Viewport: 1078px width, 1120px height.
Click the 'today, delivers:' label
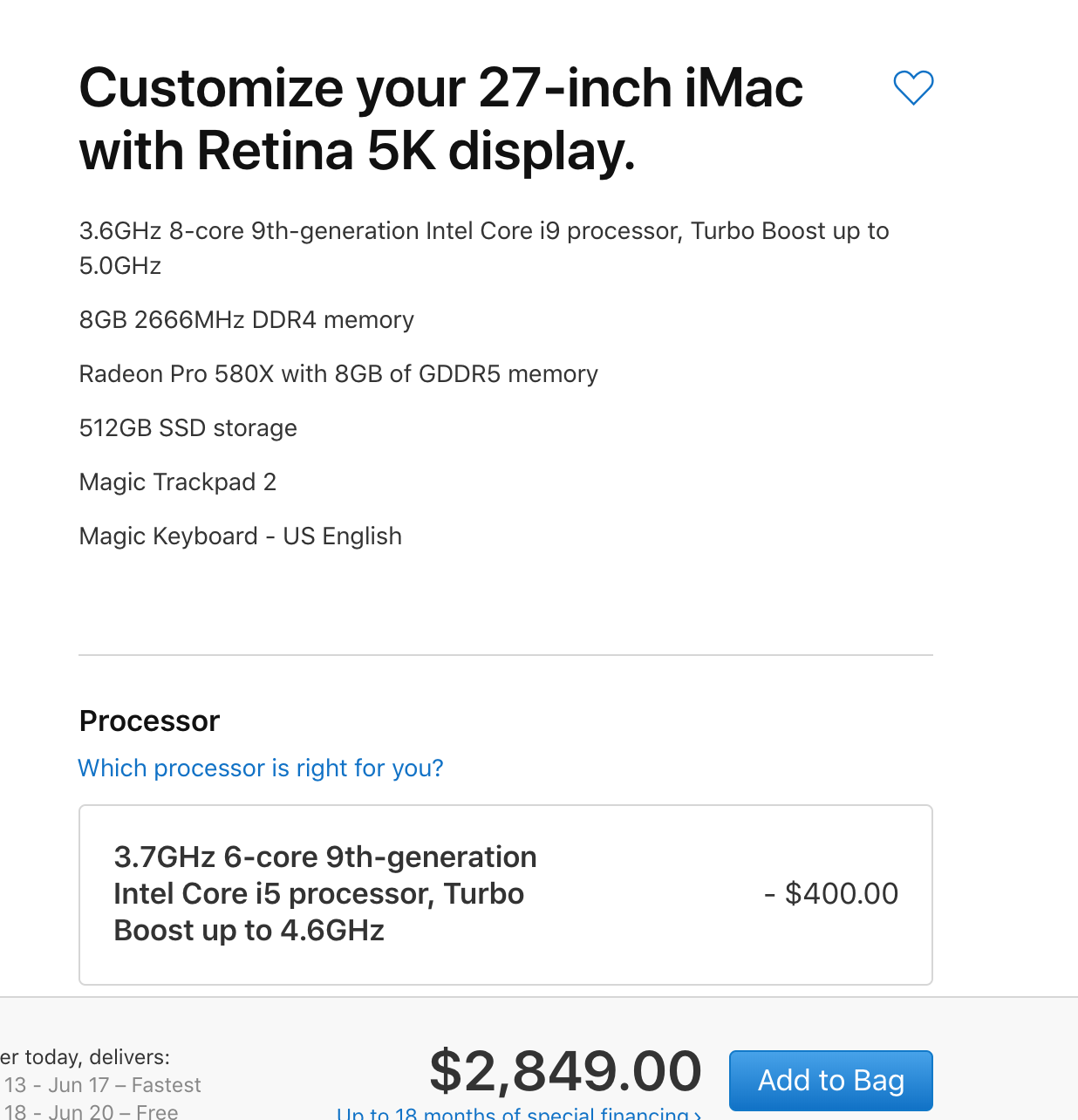(97, 1057)
